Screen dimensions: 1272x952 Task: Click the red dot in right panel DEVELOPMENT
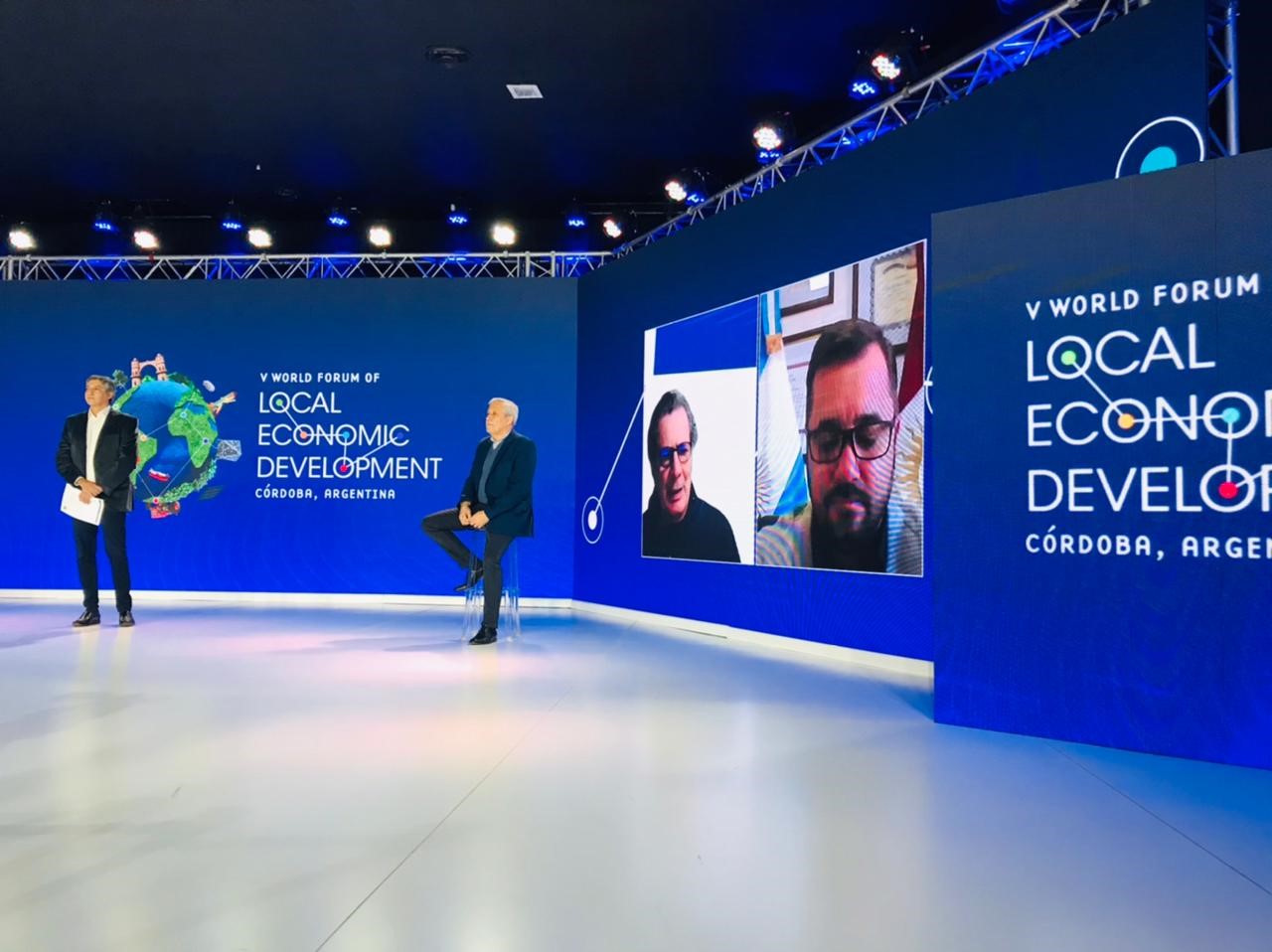[1227, 489]
